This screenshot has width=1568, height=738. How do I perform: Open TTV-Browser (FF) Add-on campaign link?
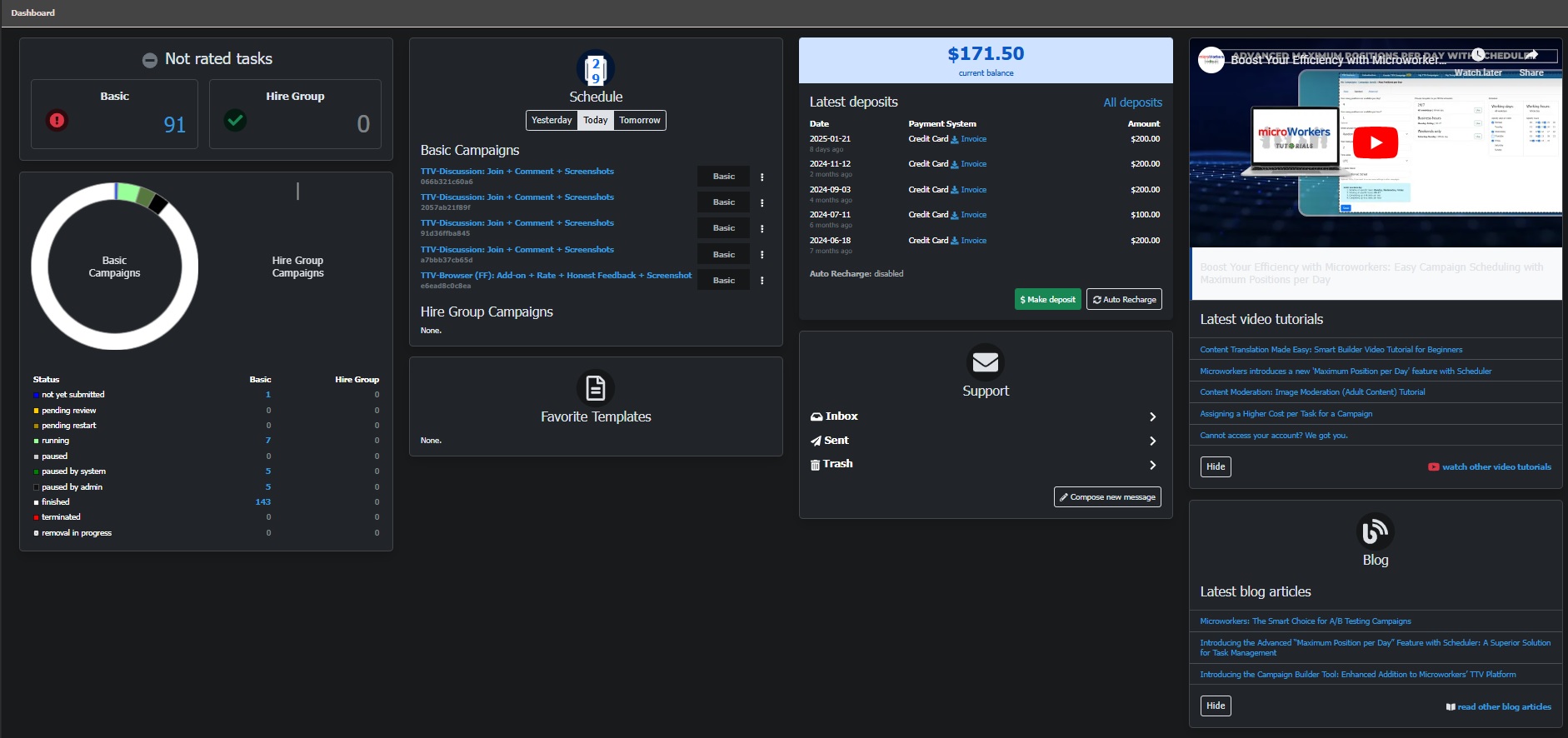pos(556,276)
